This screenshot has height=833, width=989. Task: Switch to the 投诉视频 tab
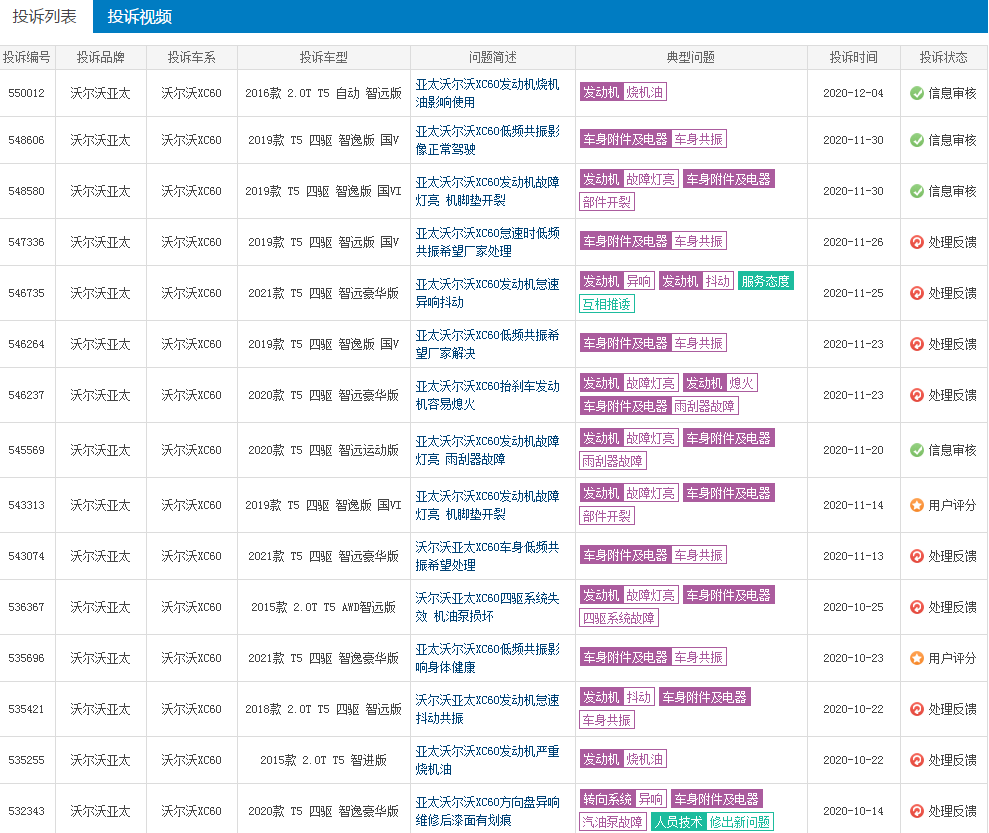139,16
